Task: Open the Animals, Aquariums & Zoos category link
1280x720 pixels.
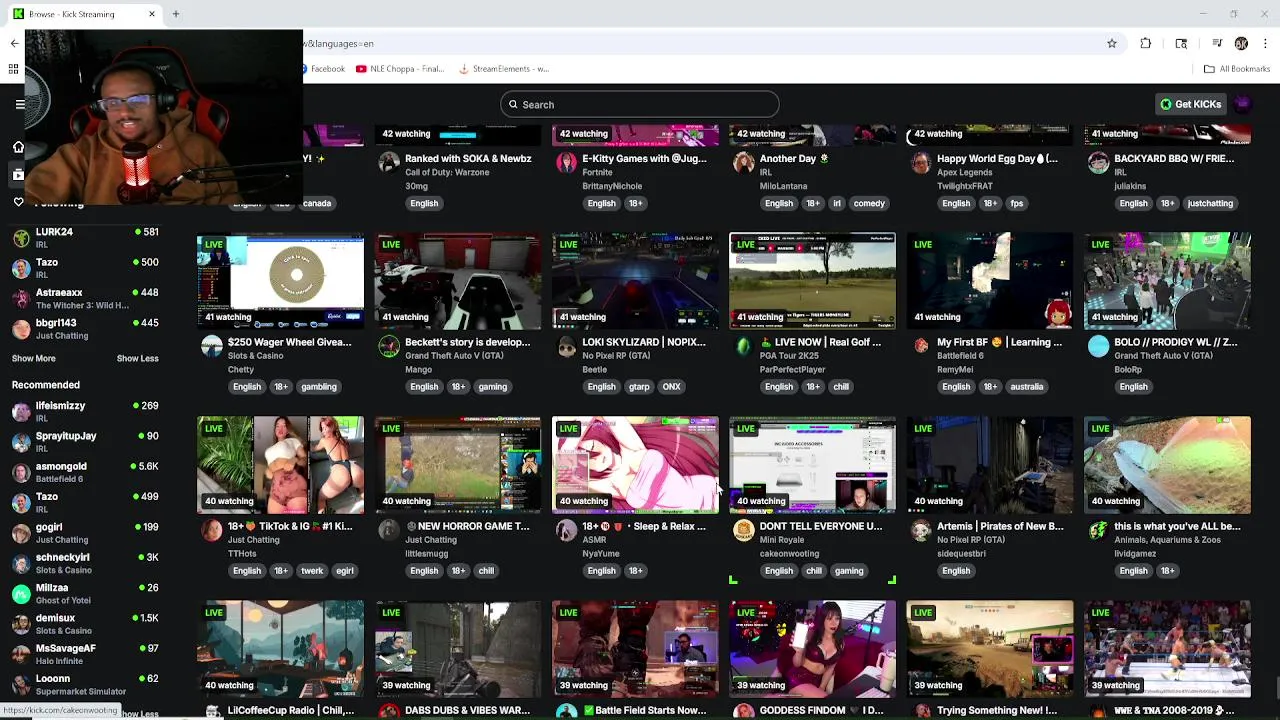Action: (1167, 540)
